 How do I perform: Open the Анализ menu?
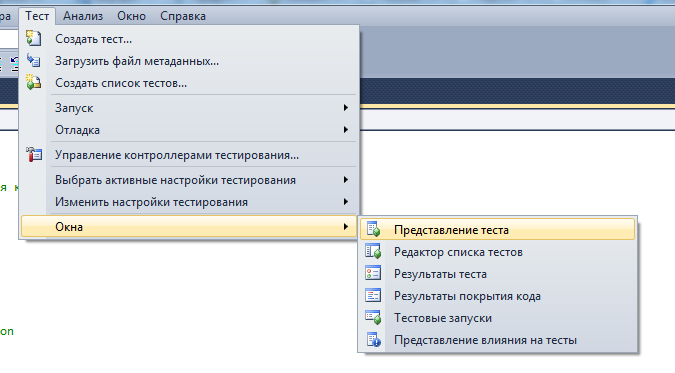point(83,16)
